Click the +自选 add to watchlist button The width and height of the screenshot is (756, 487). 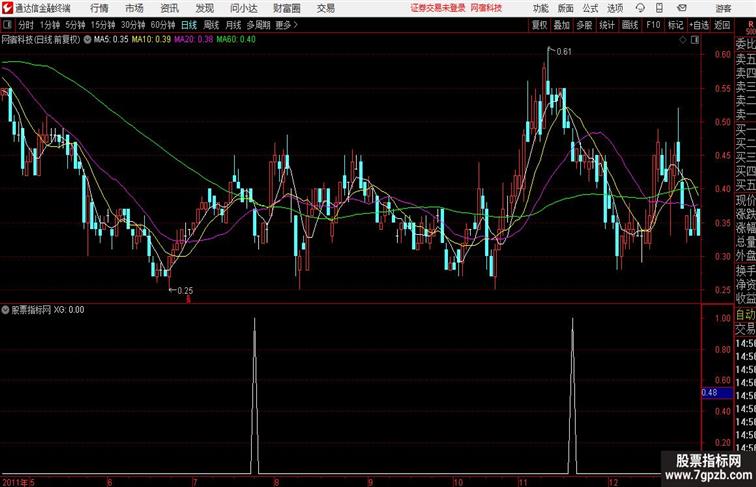(699, 25)
